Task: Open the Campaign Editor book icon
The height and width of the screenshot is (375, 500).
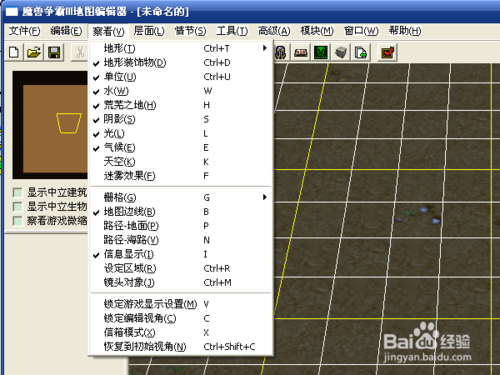Action: click(x=301, y=52)
